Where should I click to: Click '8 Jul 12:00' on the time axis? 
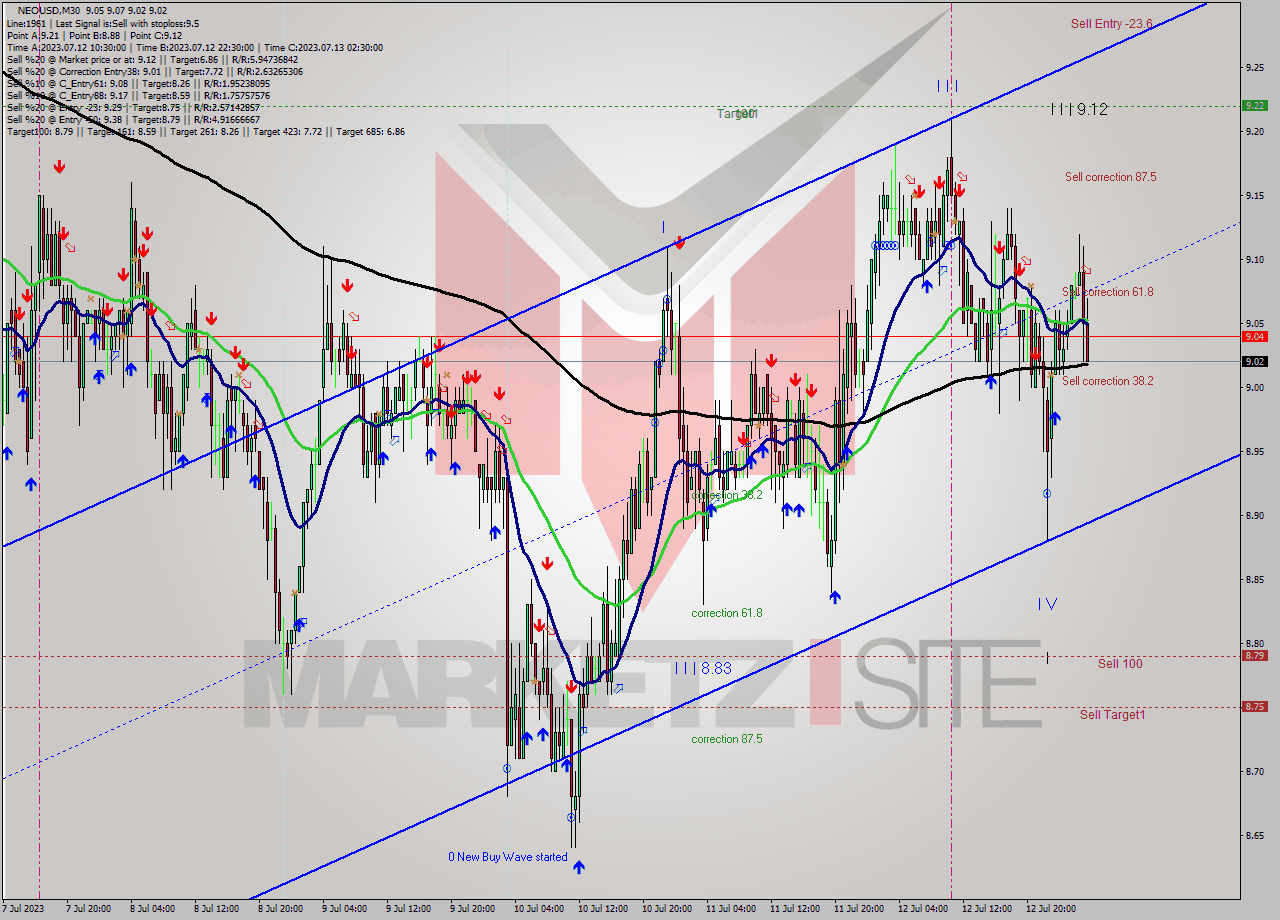tap(216, 909)
